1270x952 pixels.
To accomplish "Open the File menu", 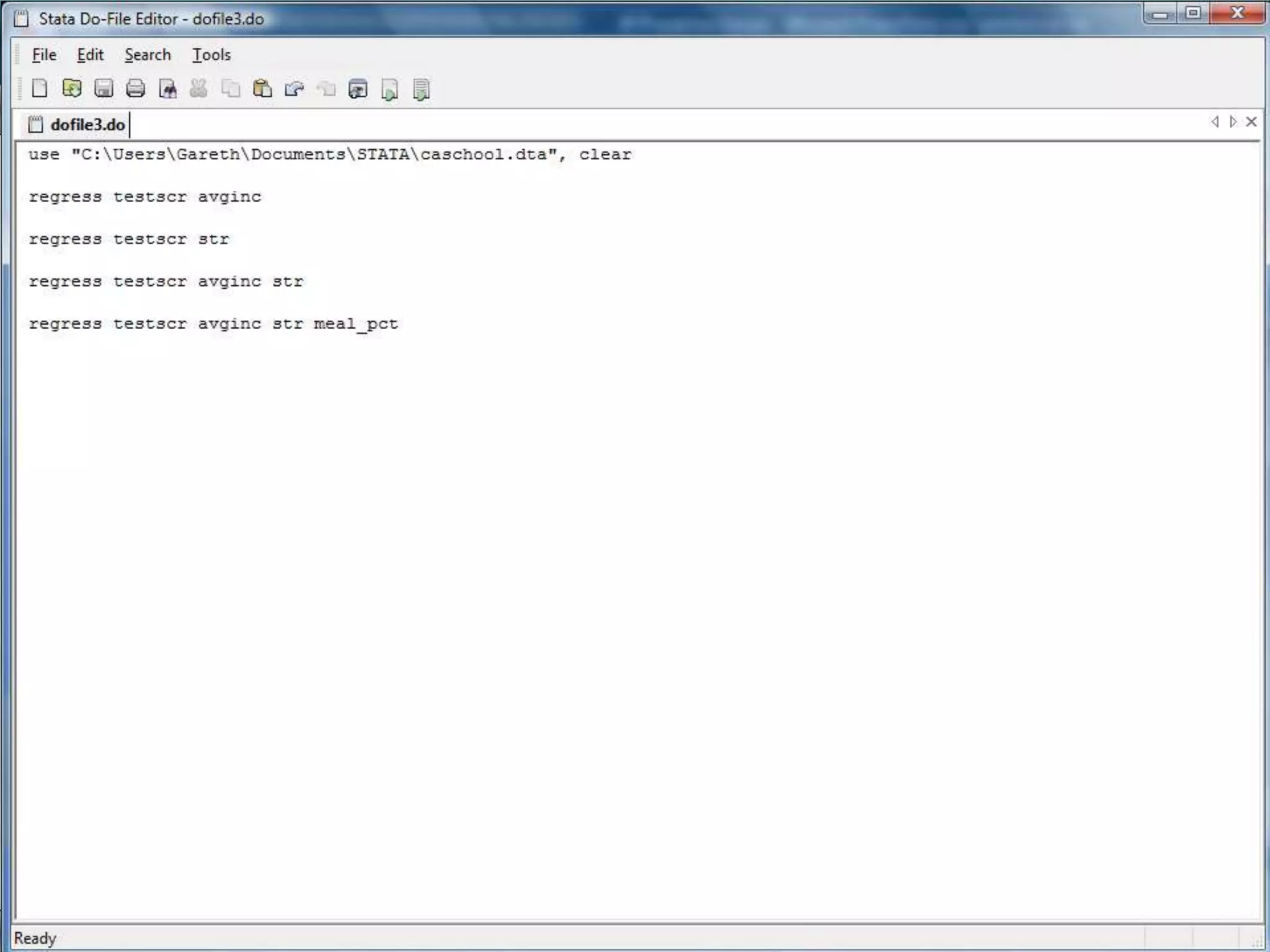I will tap(44, 55).
